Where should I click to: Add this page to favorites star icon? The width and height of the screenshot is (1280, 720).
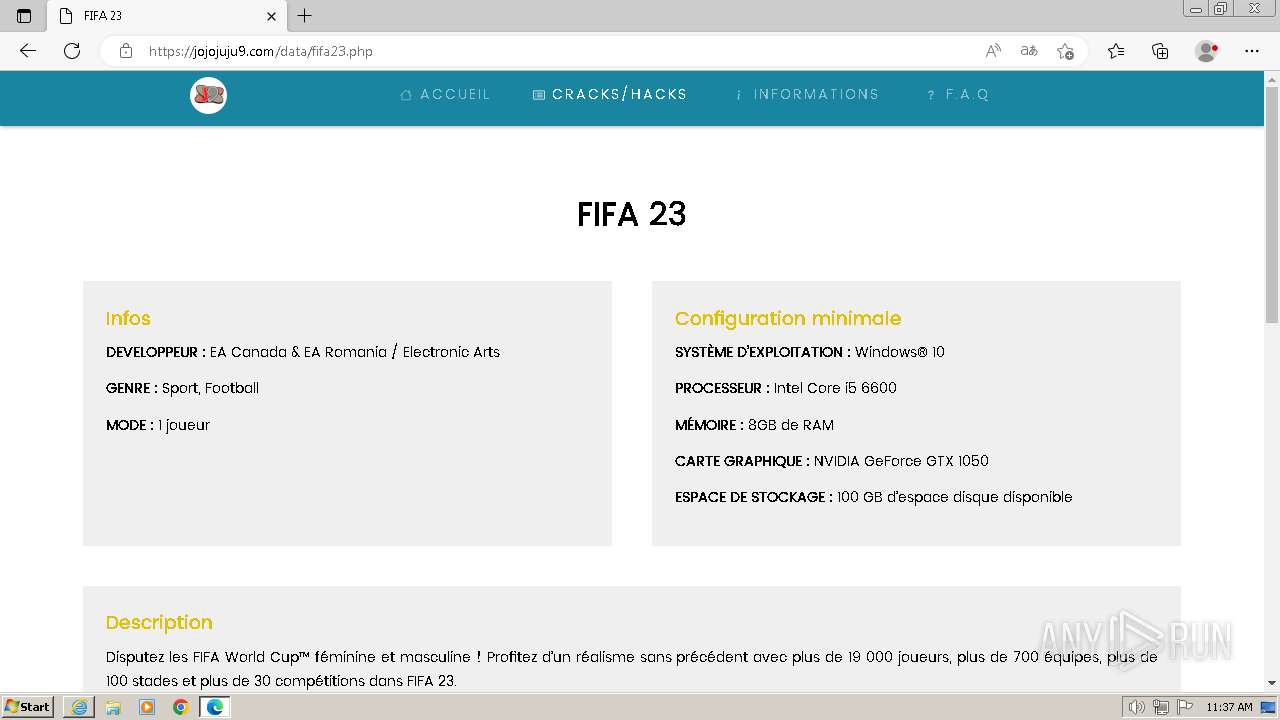coord(1065,51)
